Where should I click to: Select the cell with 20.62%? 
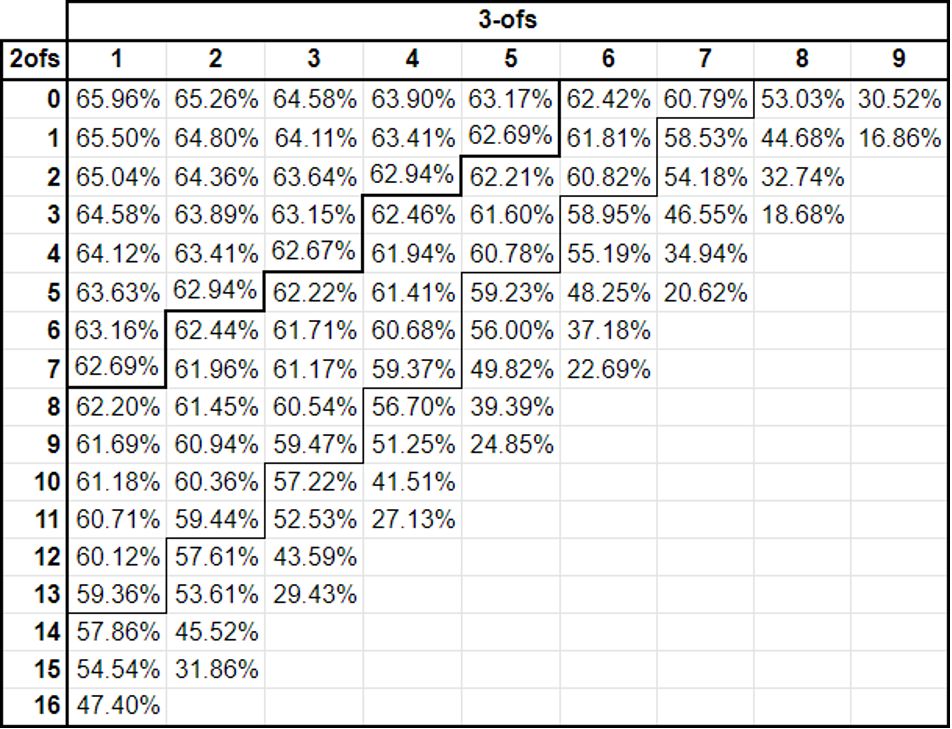pyautogui.click(x=705, y=293)
